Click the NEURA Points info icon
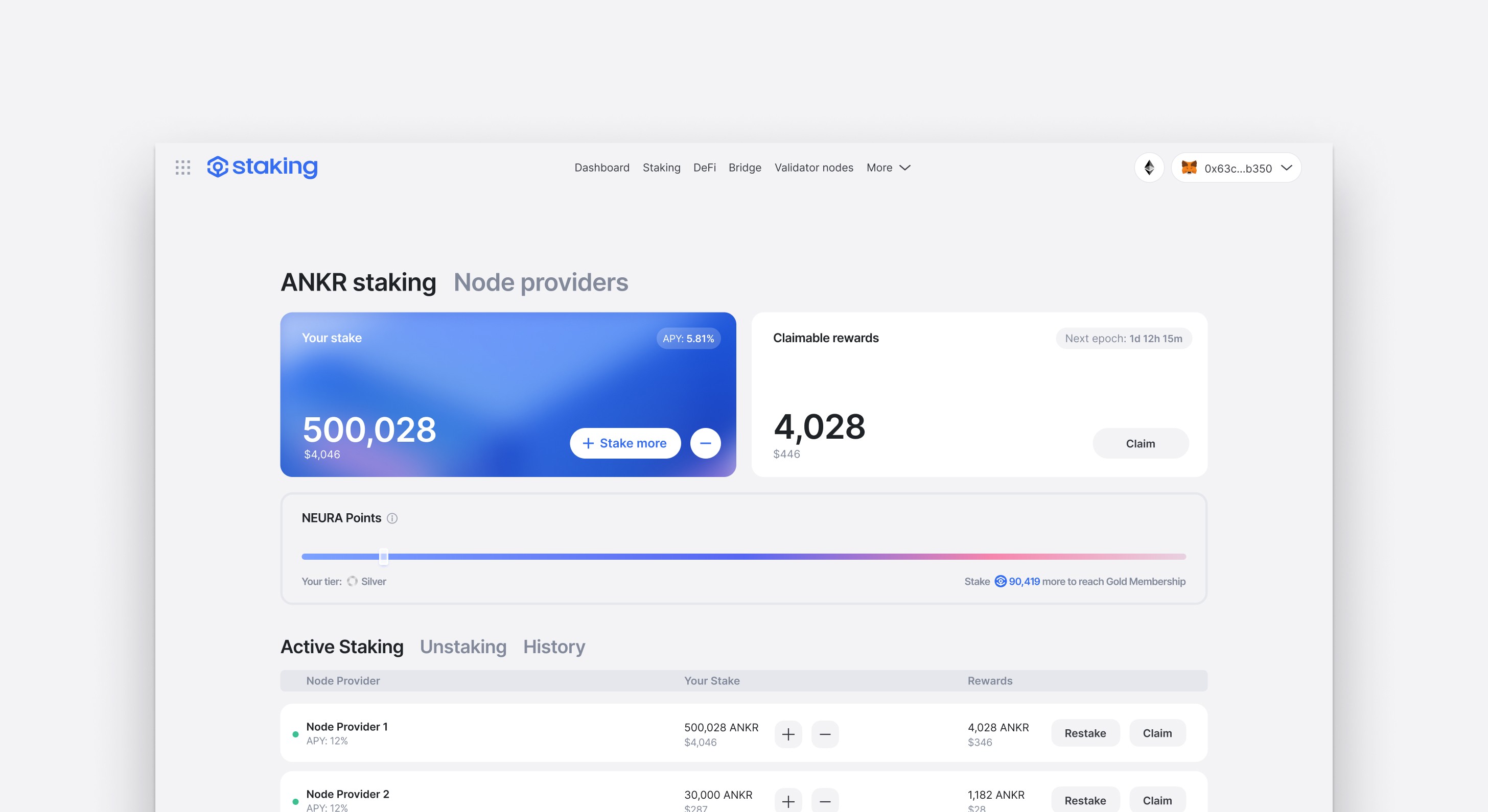 [x=392, y=518]
